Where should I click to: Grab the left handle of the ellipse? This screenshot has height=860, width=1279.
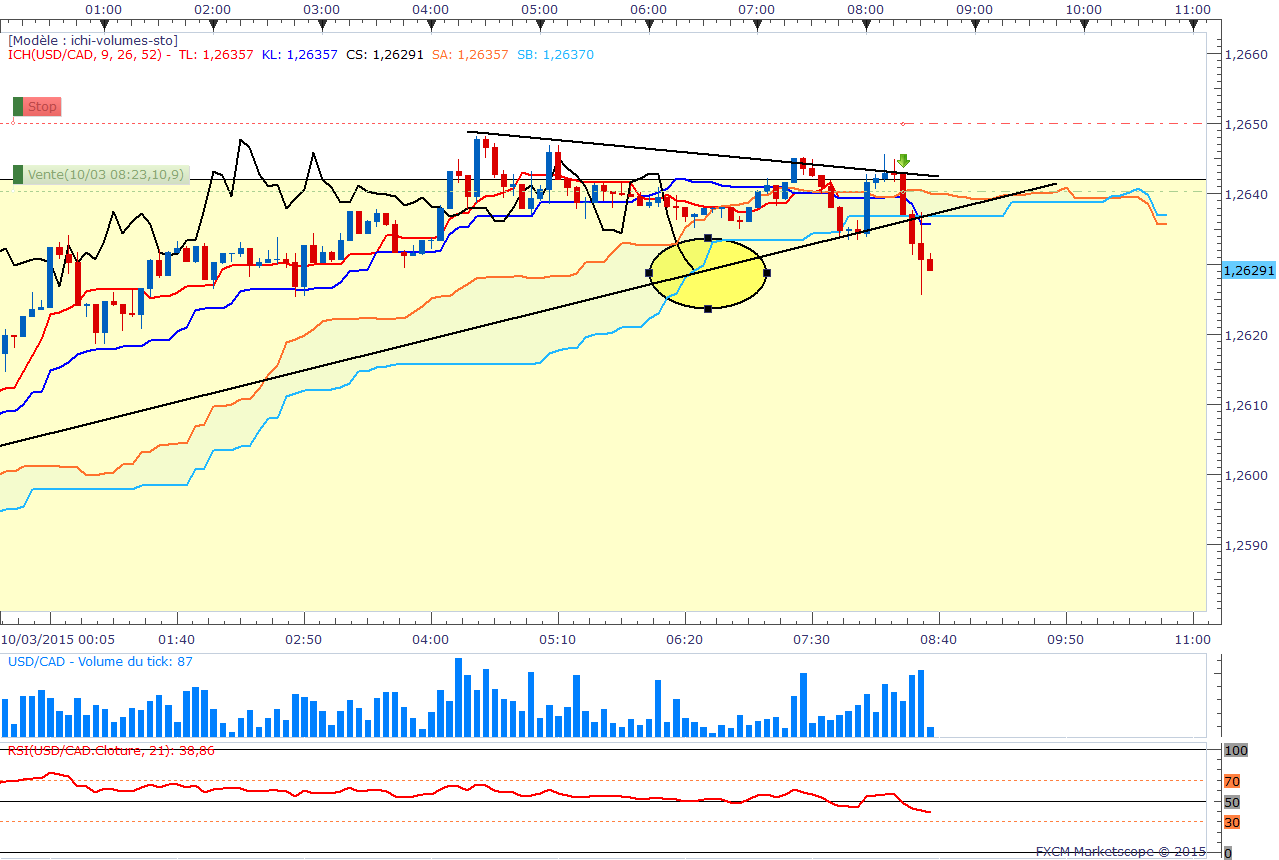click(649, 273)
